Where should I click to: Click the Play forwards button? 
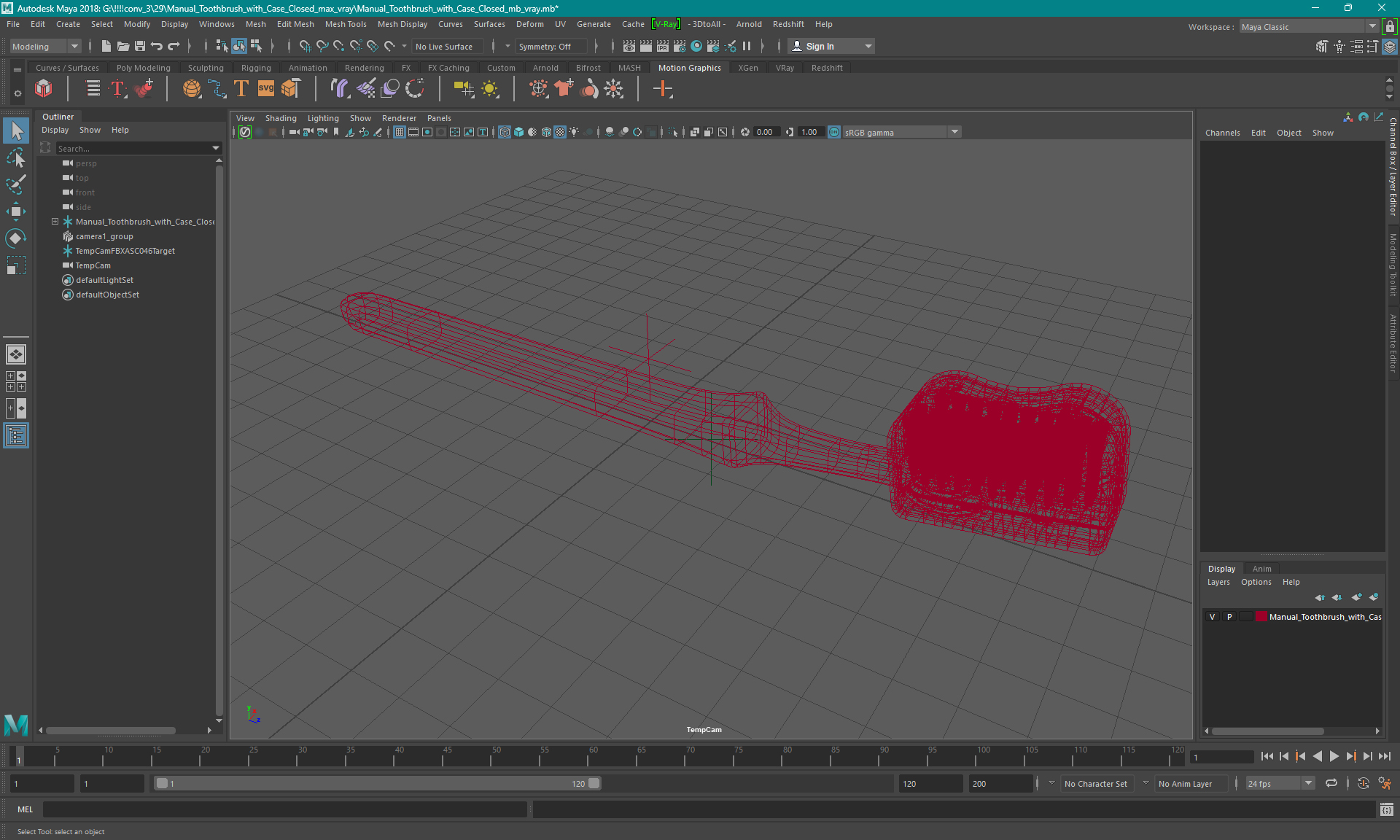click(x=1334, y=757)
